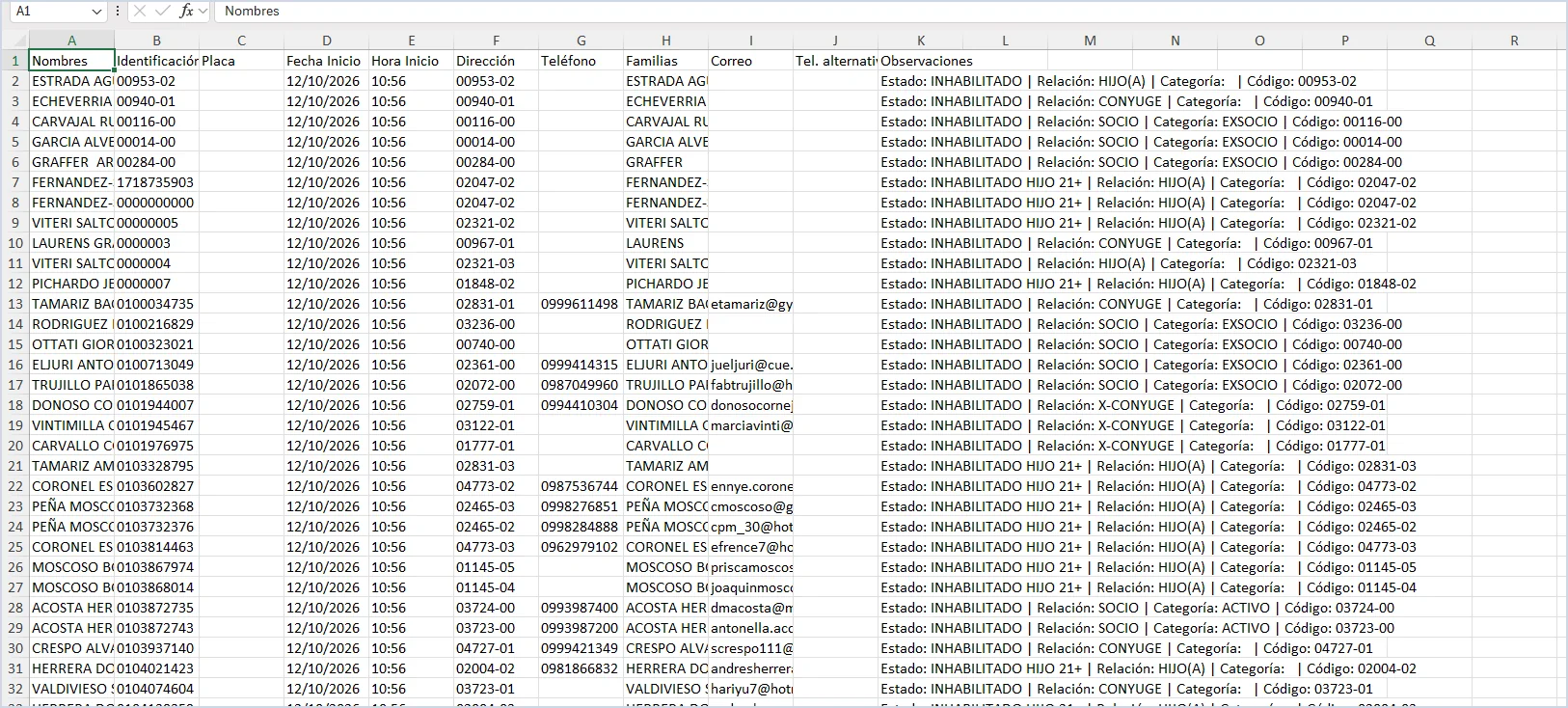Select Dirección cell 00116-00
The width and height of the screenshot is (1568, 708).
click(x=496, y=122)
